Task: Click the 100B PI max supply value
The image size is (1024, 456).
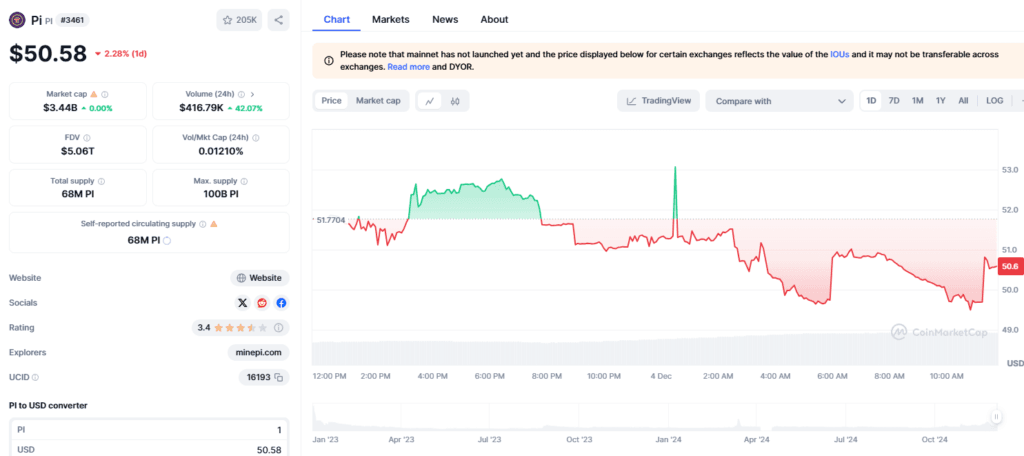Action: pos(221,194)
